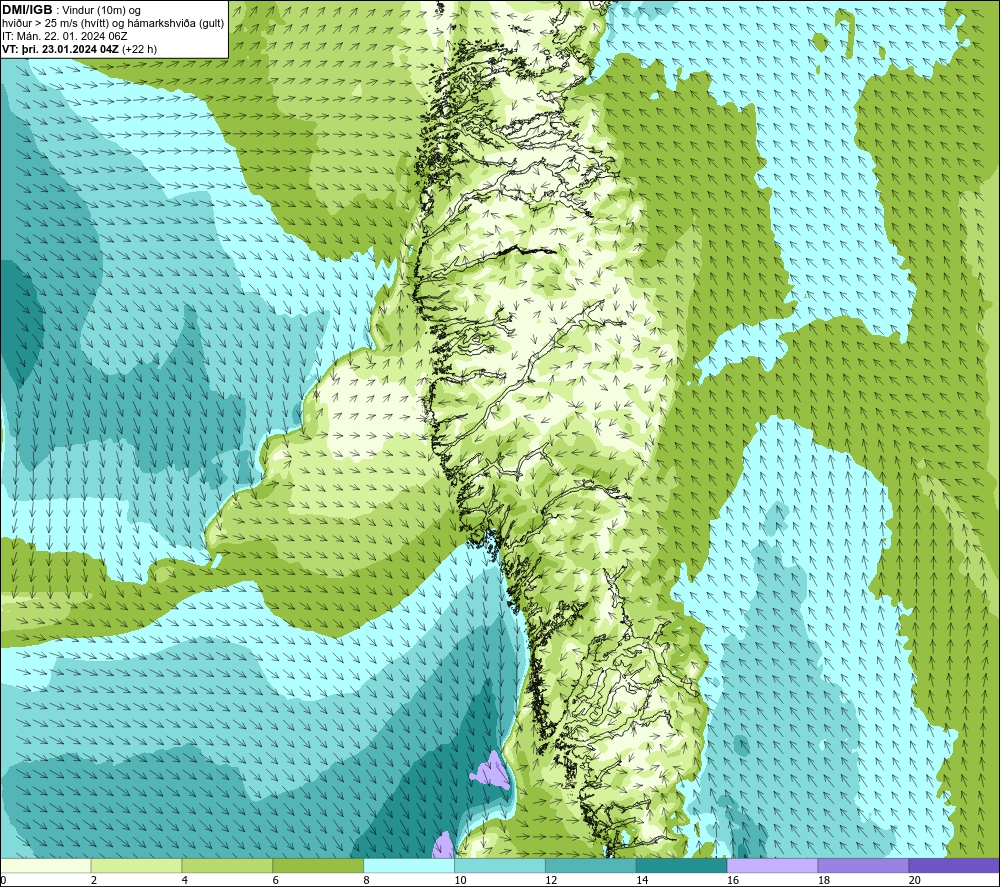Click the bold 'DMI/IGB' title text

[x=27, y=10]
